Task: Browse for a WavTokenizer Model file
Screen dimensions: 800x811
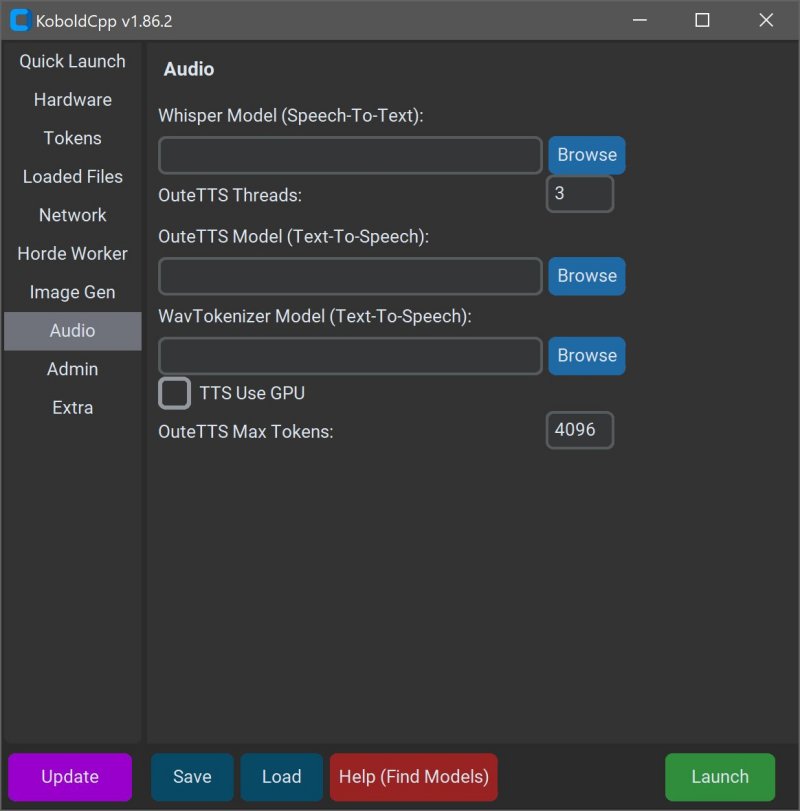Action: pyautogui.click(x=586, y=356)
